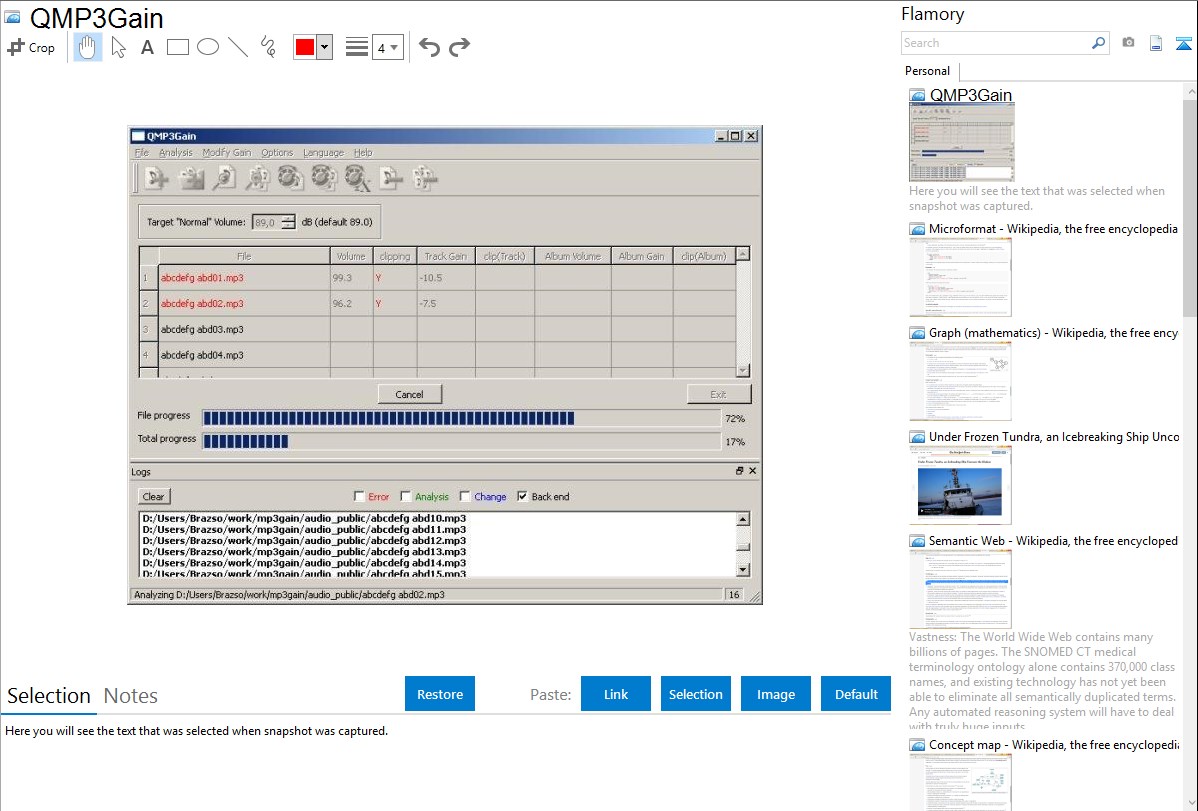The width and height of the screenshot is (1198, 811).
Task: Select the ellipse shape tool
Action: tap(208, 47)
